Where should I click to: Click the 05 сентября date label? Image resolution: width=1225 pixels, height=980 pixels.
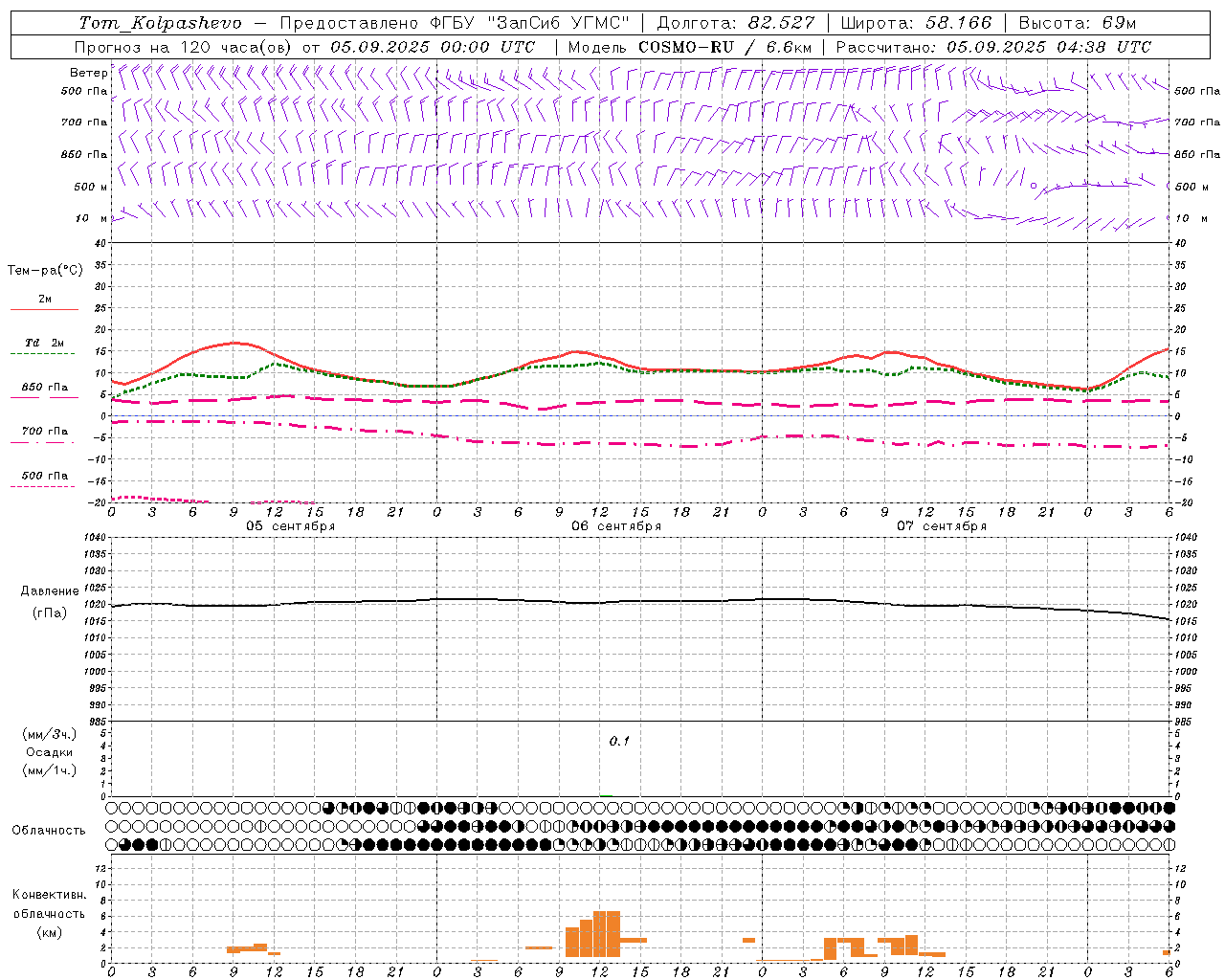click(290, 526)
